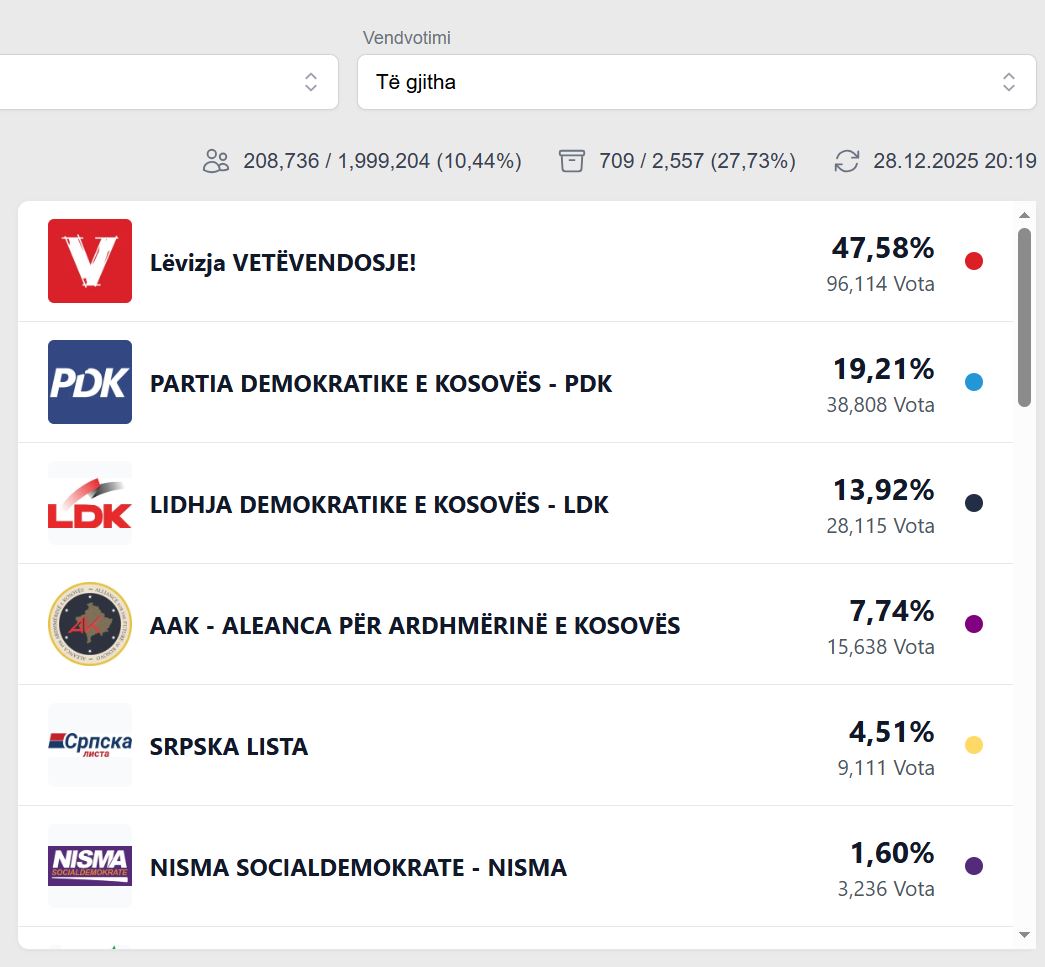Click the AAK round emblem logo
1045x967 pixels.
coord(90,624)
